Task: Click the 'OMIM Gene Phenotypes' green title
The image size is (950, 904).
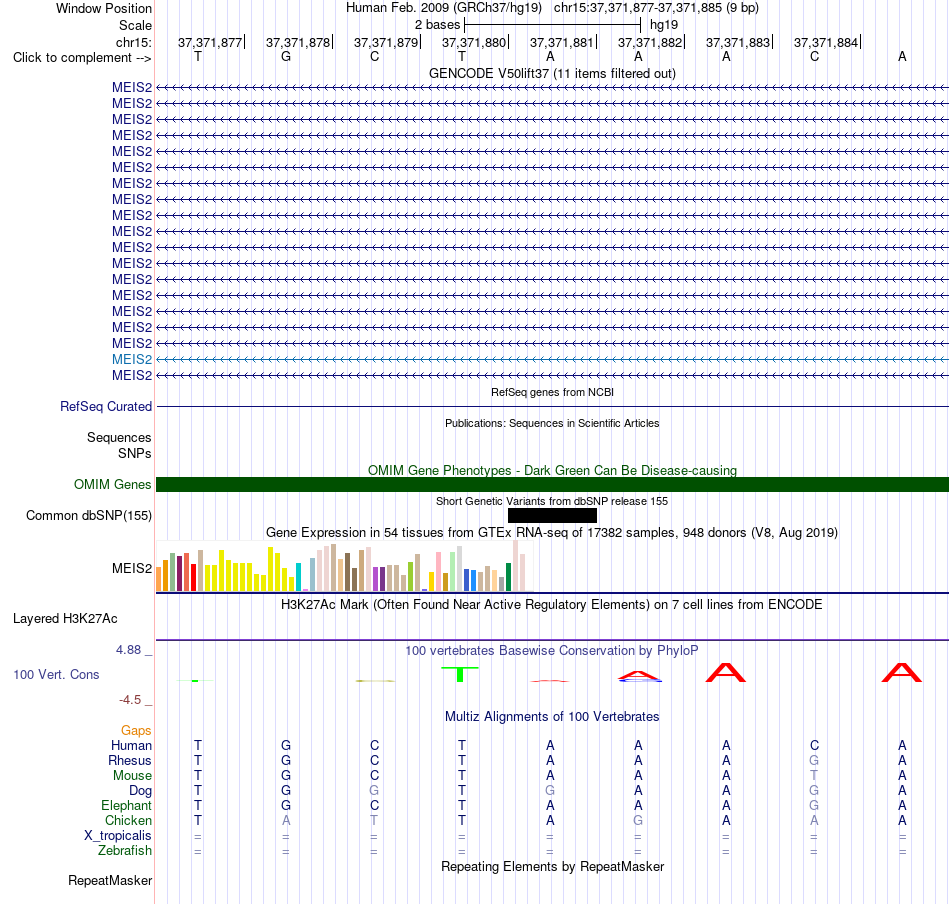Action: coord(552,470)
